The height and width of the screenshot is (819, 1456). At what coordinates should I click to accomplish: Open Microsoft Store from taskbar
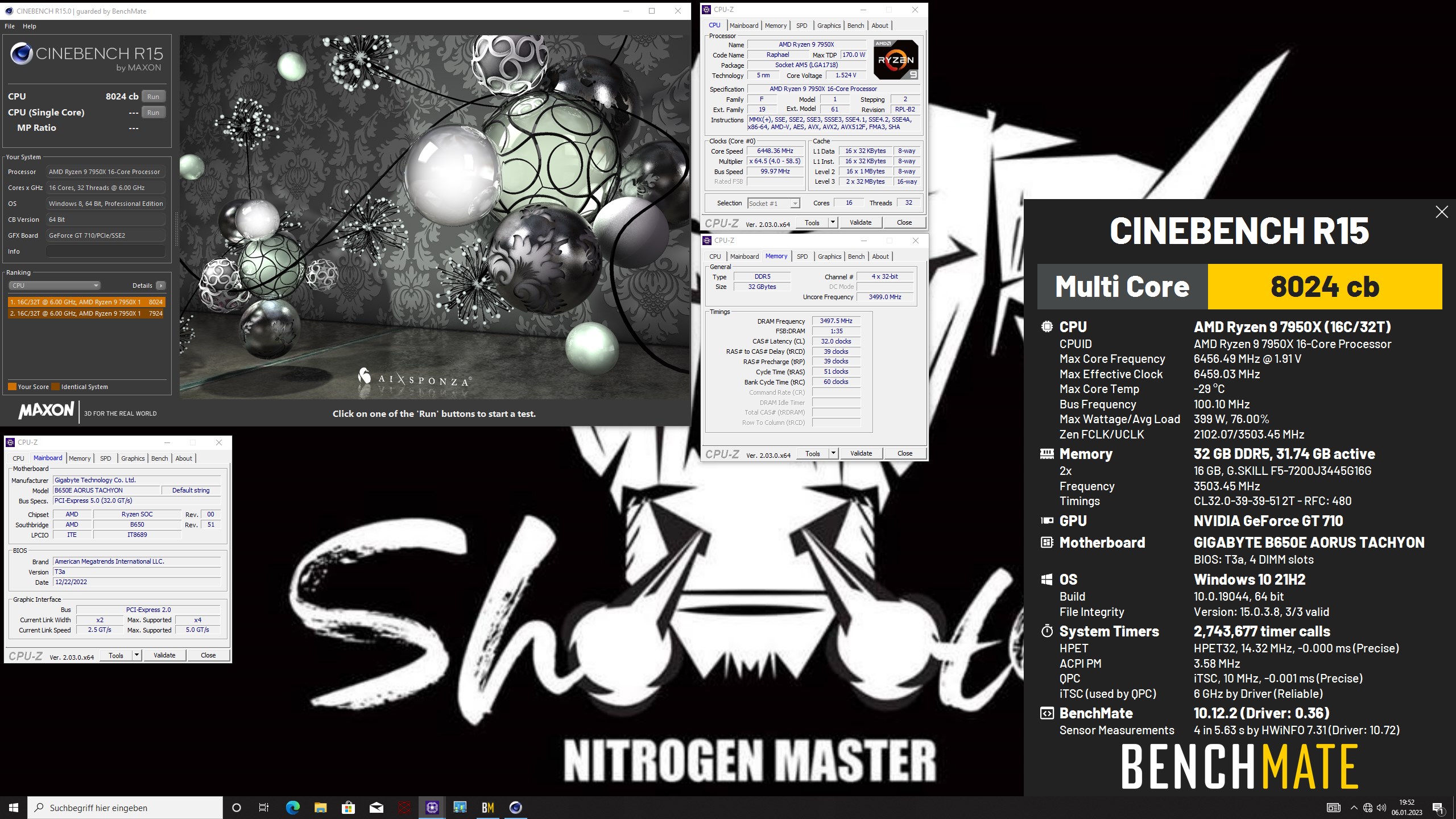[x=348, y=808]
